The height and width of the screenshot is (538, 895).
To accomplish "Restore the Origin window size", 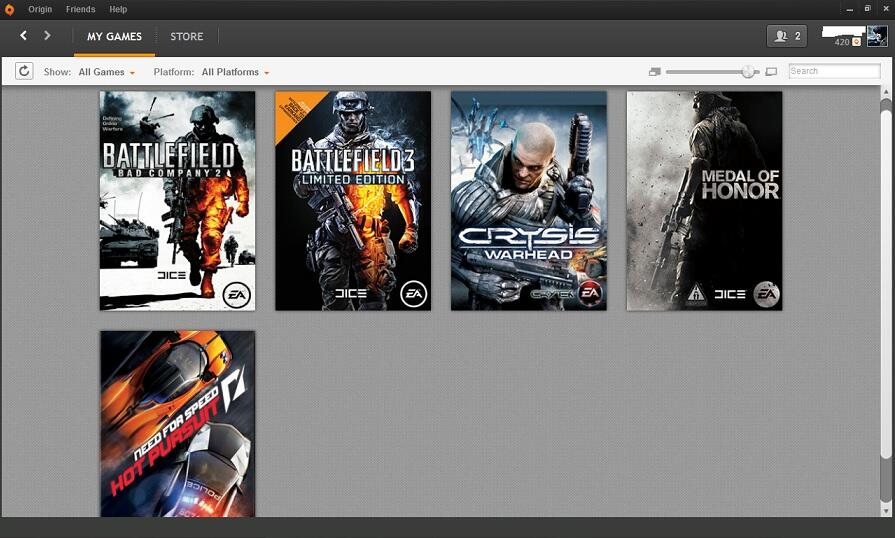I will point(867,9).
